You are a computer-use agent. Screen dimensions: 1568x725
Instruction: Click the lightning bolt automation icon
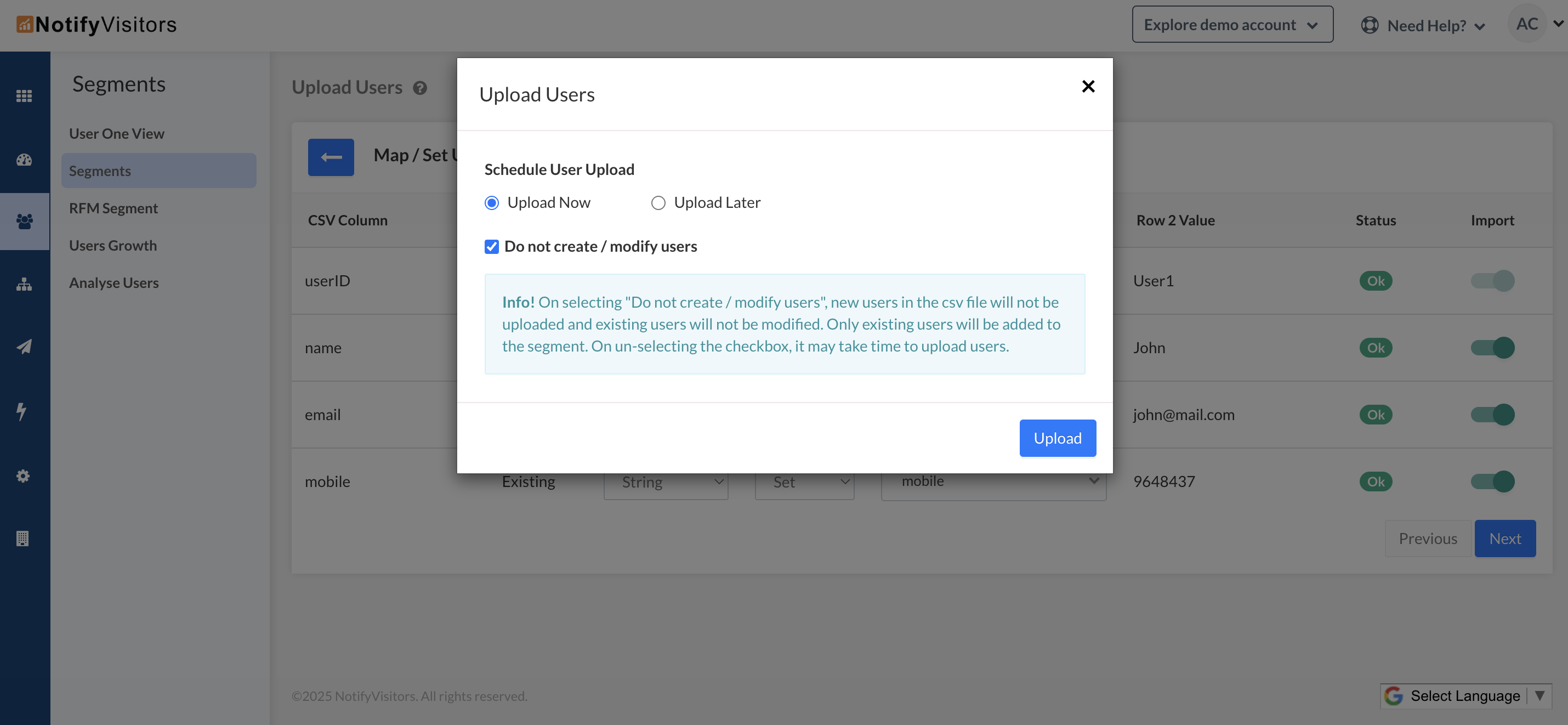22,411
